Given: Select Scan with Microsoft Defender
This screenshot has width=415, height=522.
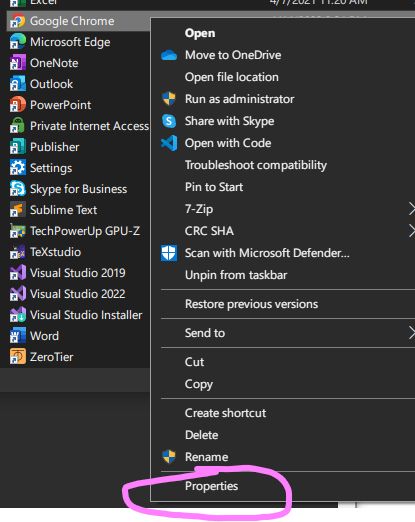Looking at the screenshot, I should pos(267,253).
